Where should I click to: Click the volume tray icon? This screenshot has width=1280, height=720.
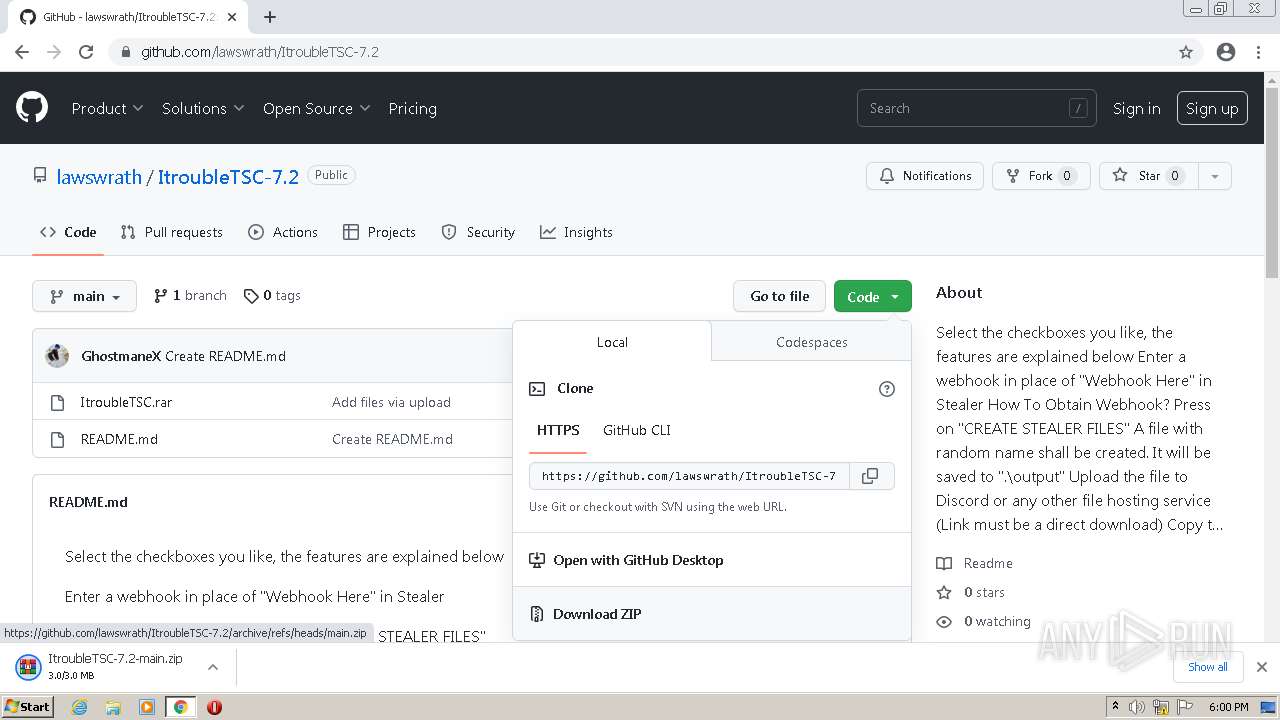tap(1137, 707)
